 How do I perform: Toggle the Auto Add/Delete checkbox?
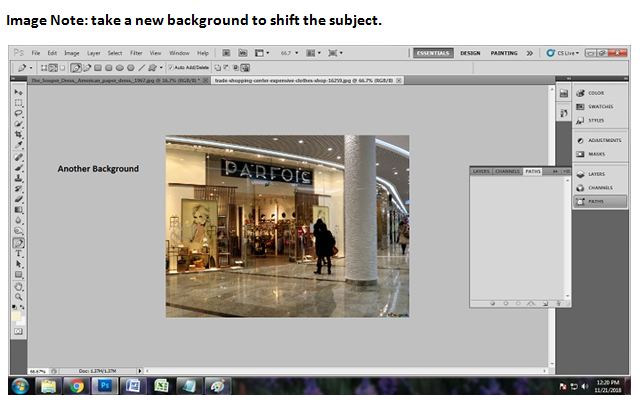tap(171, 68)
